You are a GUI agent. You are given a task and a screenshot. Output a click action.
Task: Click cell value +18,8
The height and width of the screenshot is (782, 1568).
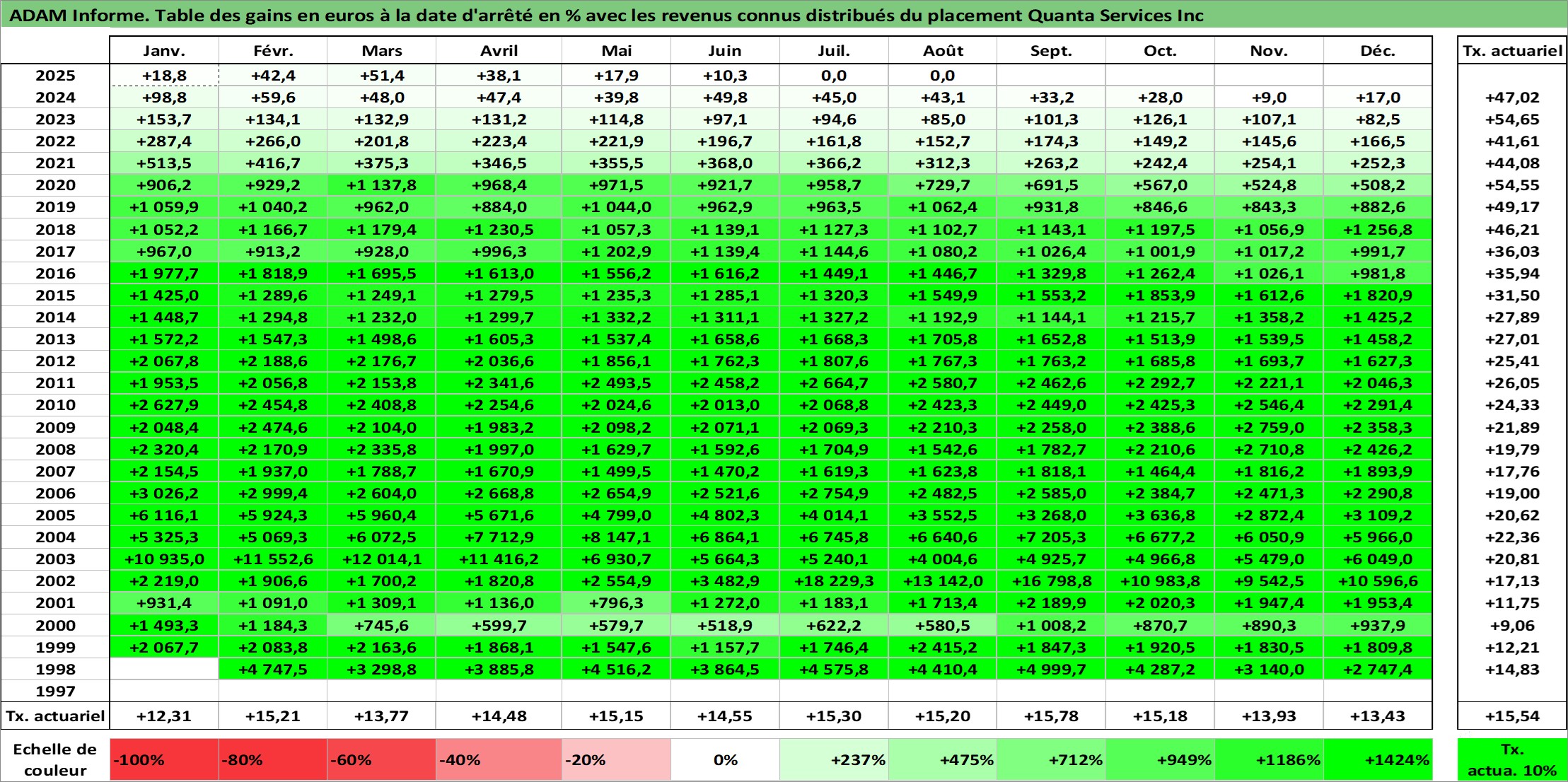pos(164,76)
